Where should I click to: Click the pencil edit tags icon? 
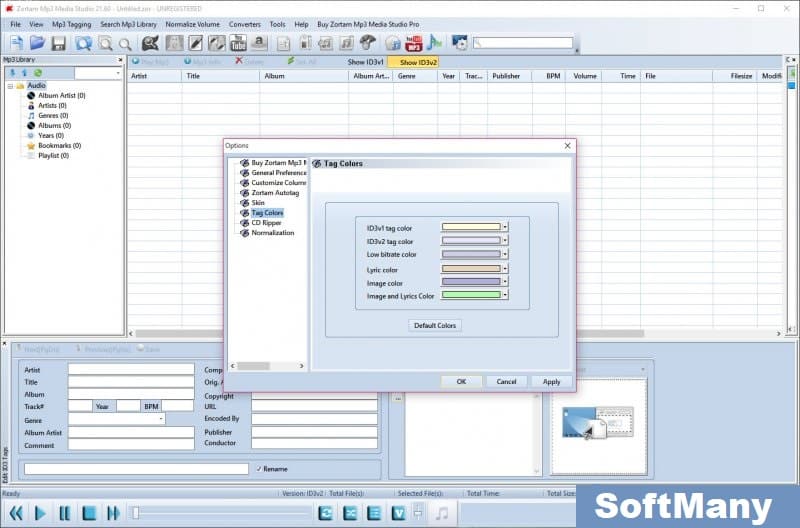point(195,43)
